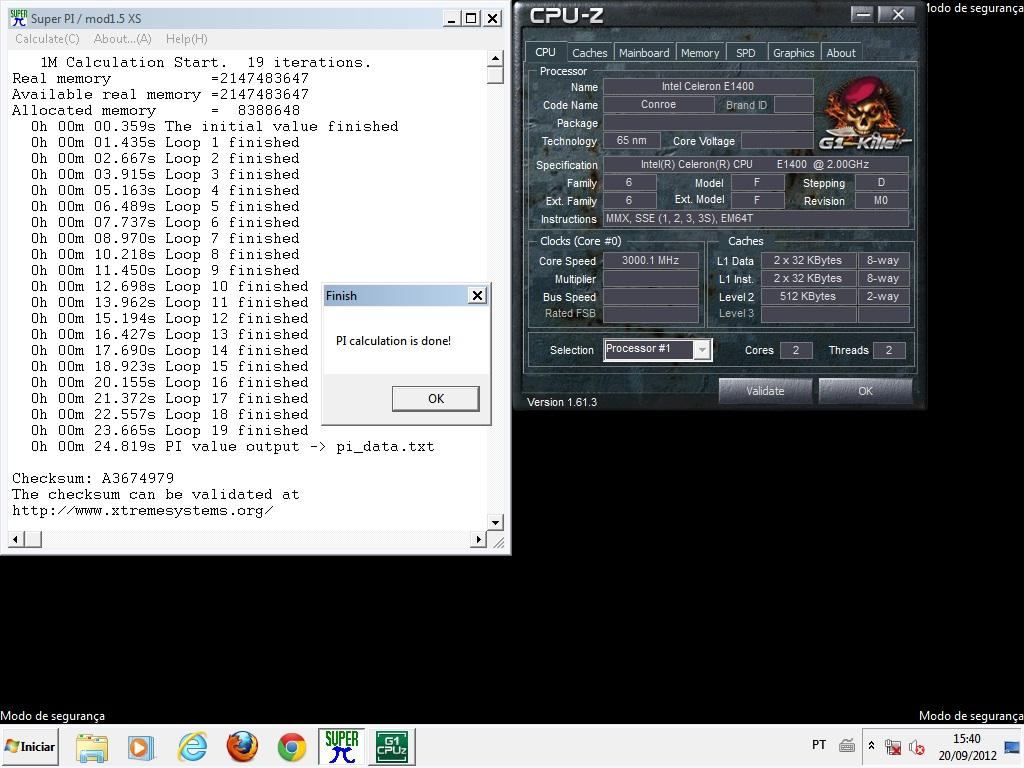
Task: Click the Revision value M0
Action: pos(881,200)
